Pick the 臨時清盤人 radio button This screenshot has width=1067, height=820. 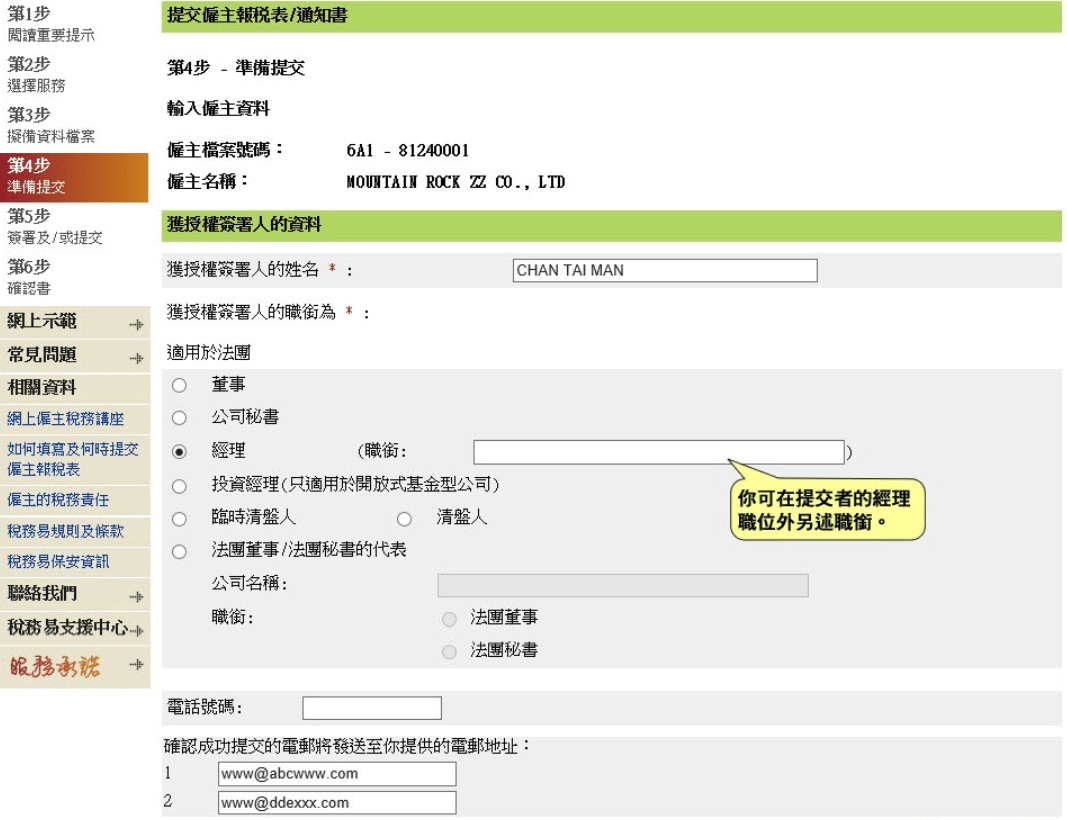pos(179,519)
